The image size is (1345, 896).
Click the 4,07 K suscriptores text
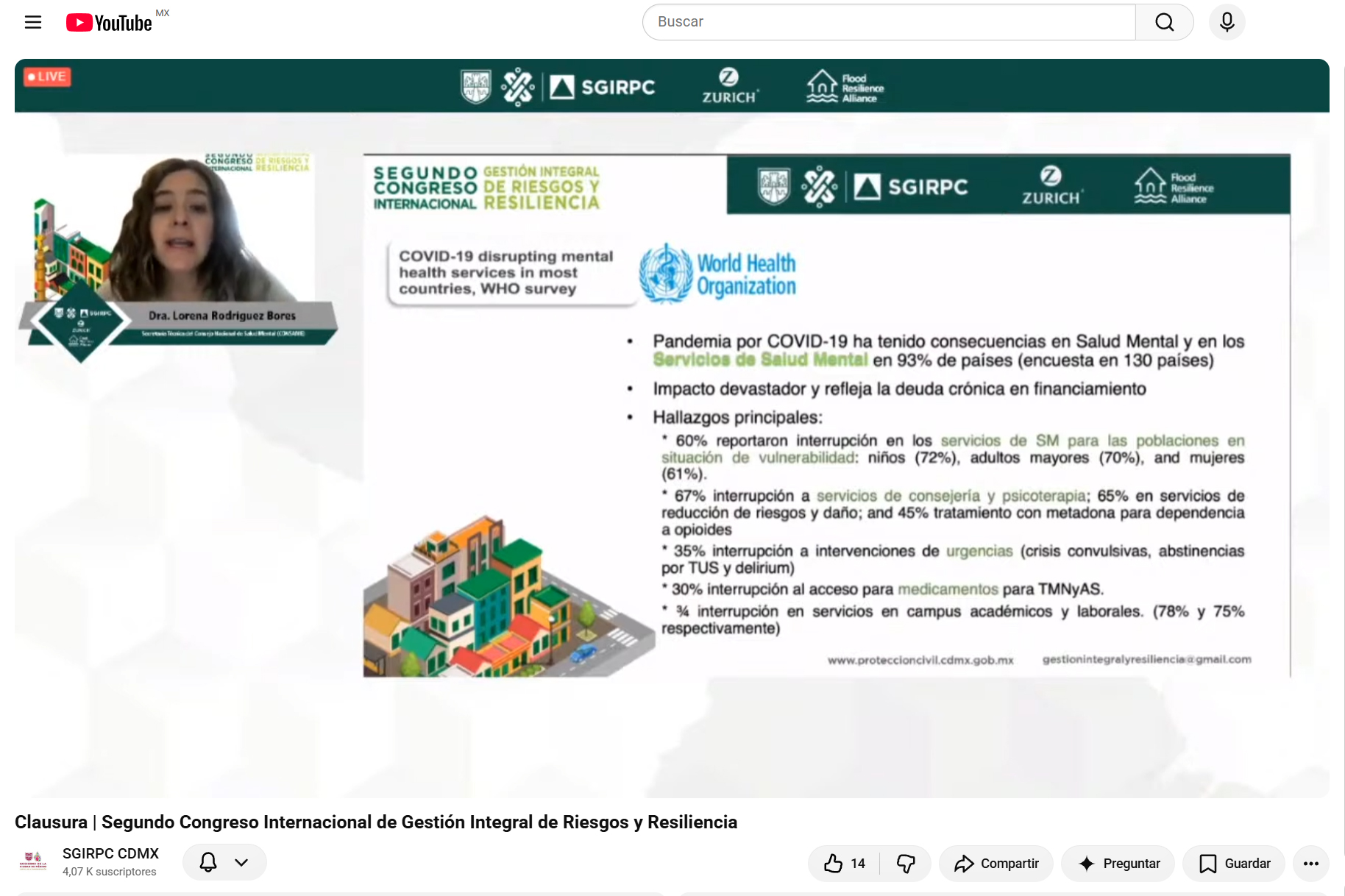coord(110,872)
